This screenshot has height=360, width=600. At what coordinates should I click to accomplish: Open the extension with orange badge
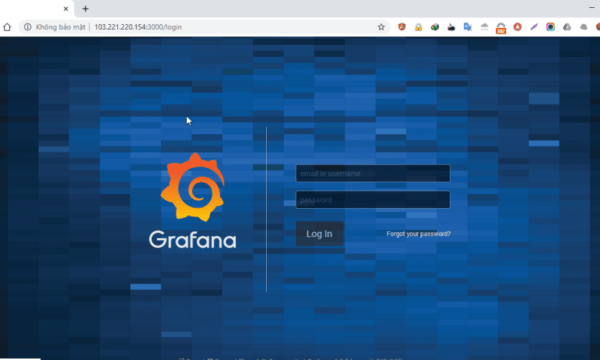[501, 28]
